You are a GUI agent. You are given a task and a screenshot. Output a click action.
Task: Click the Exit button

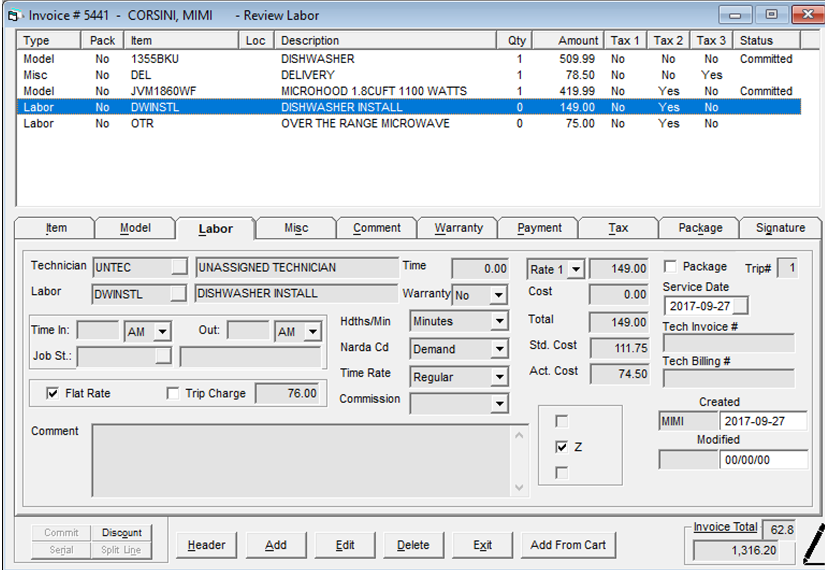click(482, 545)
